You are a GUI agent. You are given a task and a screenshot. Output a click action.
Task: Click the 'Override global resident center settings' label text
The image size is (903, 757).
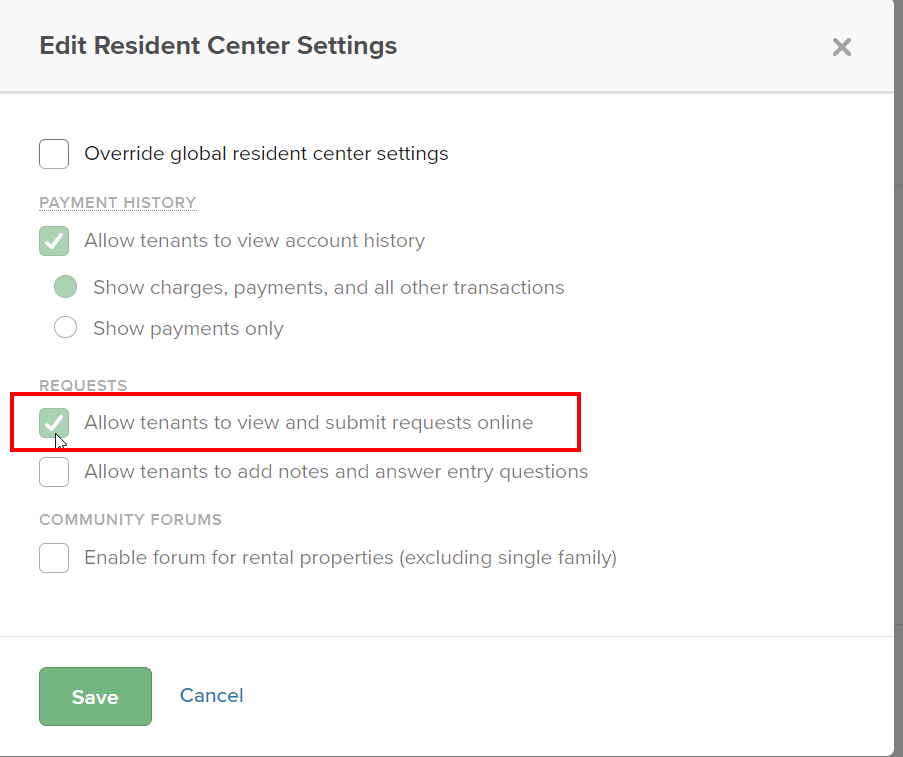pos(266,154)
